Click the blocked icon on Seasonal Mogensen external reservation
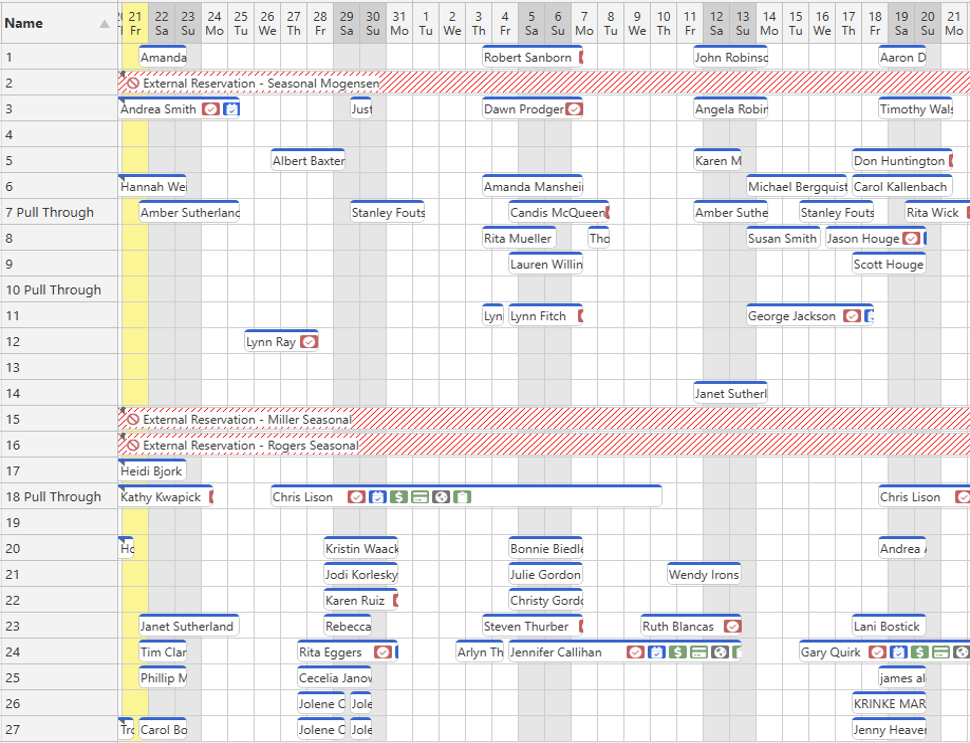970x743 pixels. pyautogui.click(x=132, y=83)
